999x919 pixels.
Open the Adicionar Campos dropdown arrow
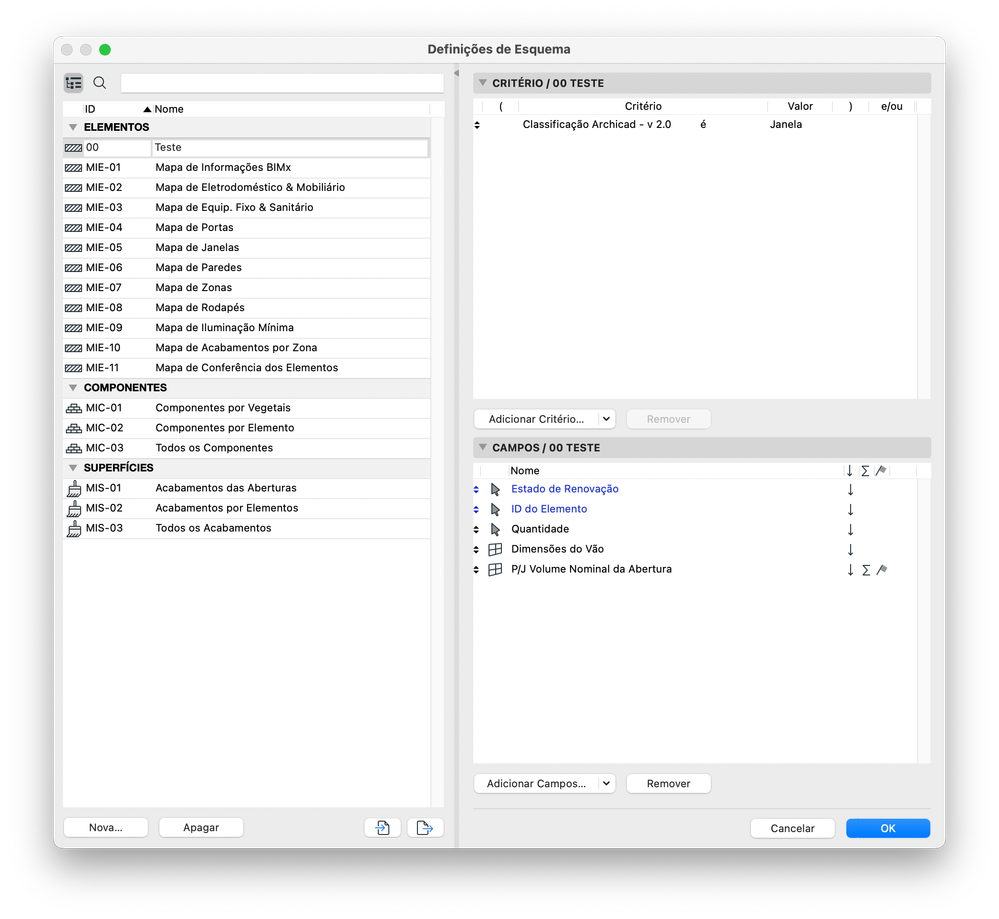(607, 784)
